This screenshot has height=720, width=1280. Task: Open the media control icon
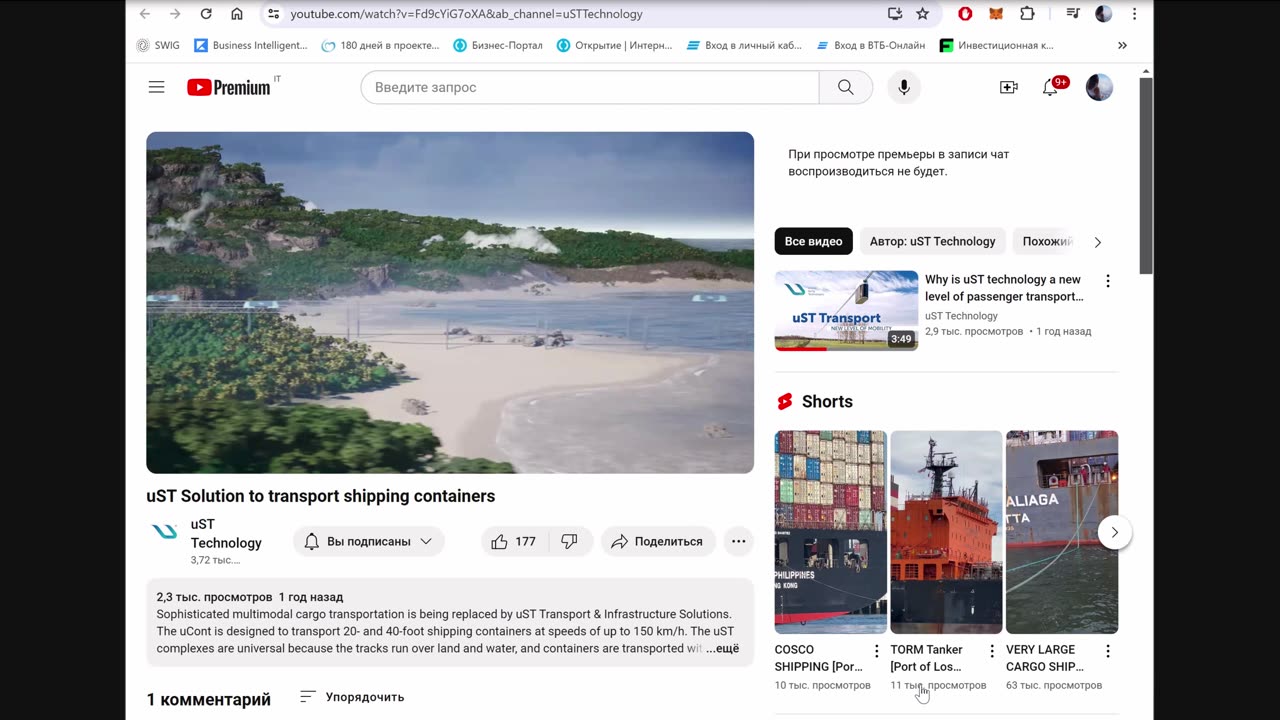(x=1073, y=14)
